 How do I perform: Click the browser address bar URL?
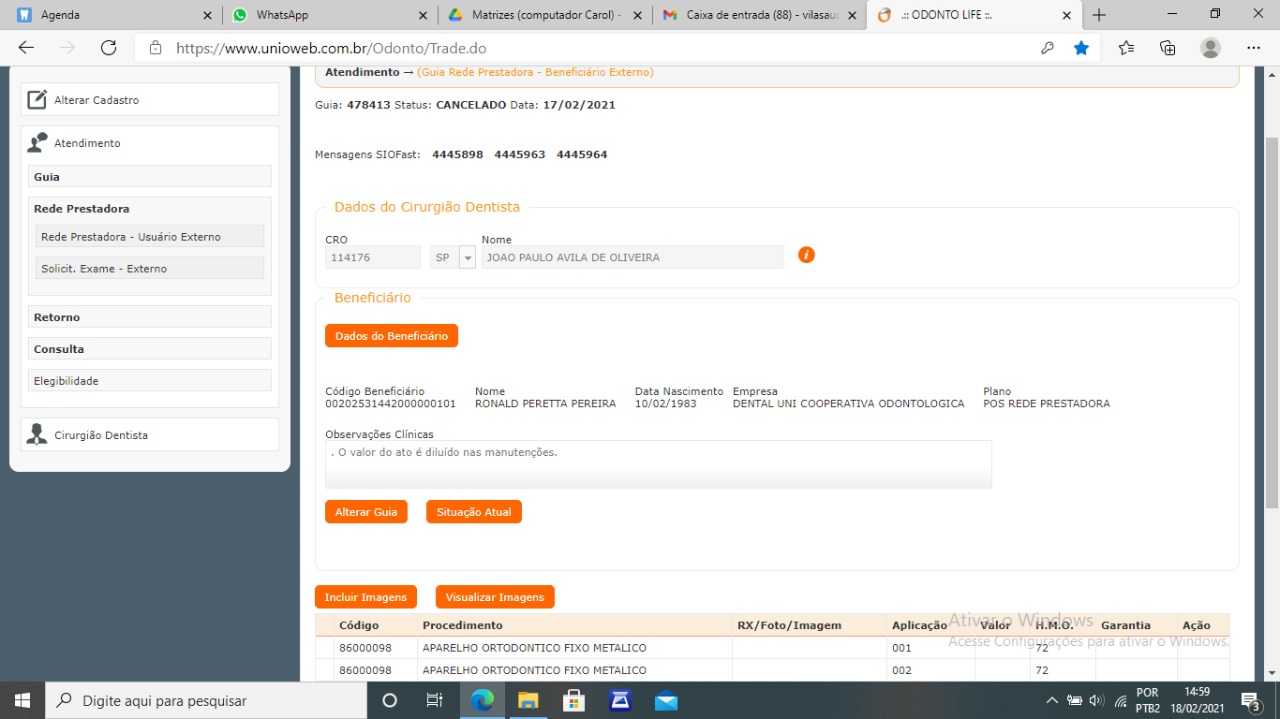[331, 48]
